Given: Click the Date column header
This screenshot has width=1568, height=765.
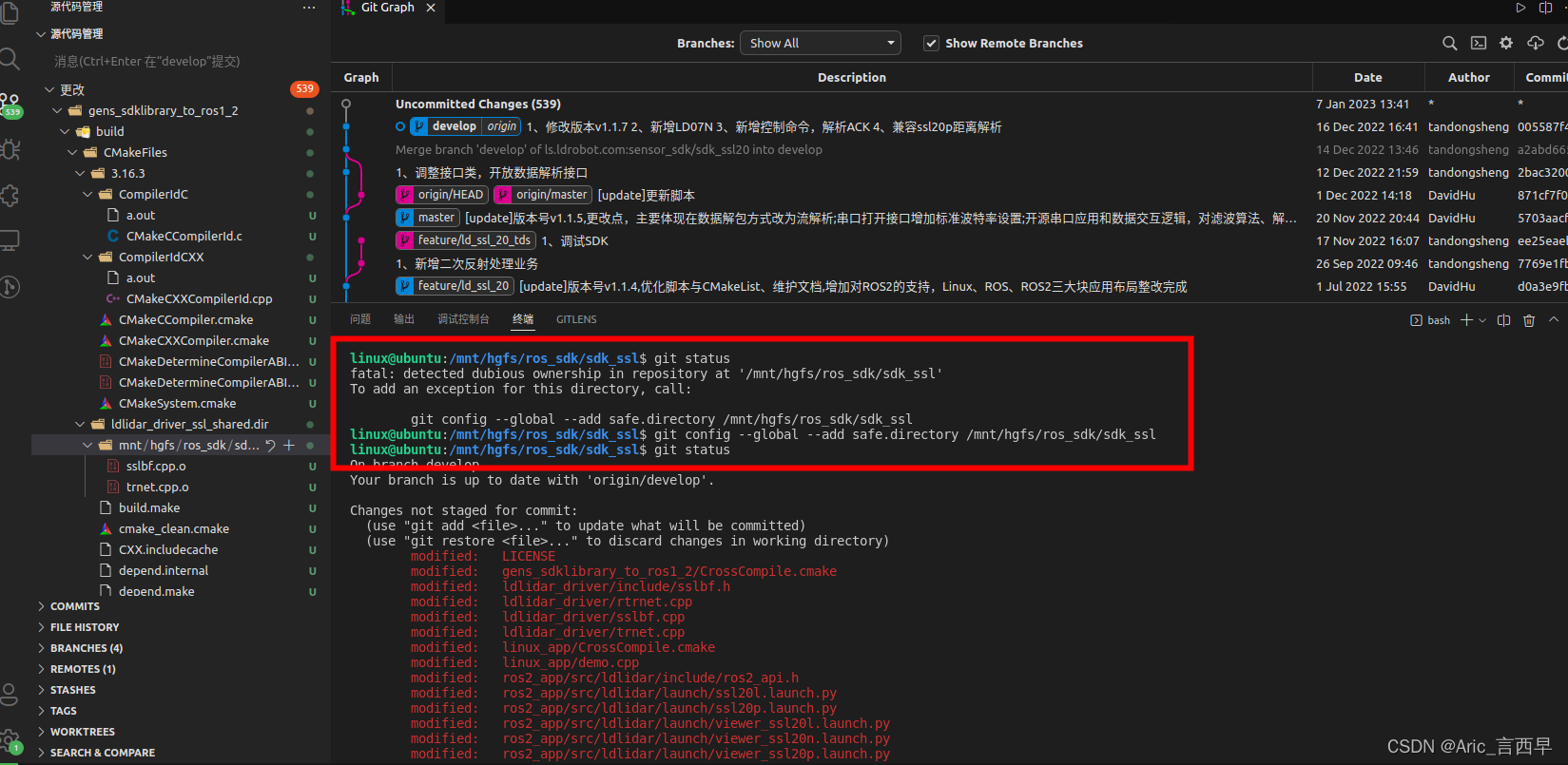Looking at the screenshot, I should click(x=1368, y=77).
